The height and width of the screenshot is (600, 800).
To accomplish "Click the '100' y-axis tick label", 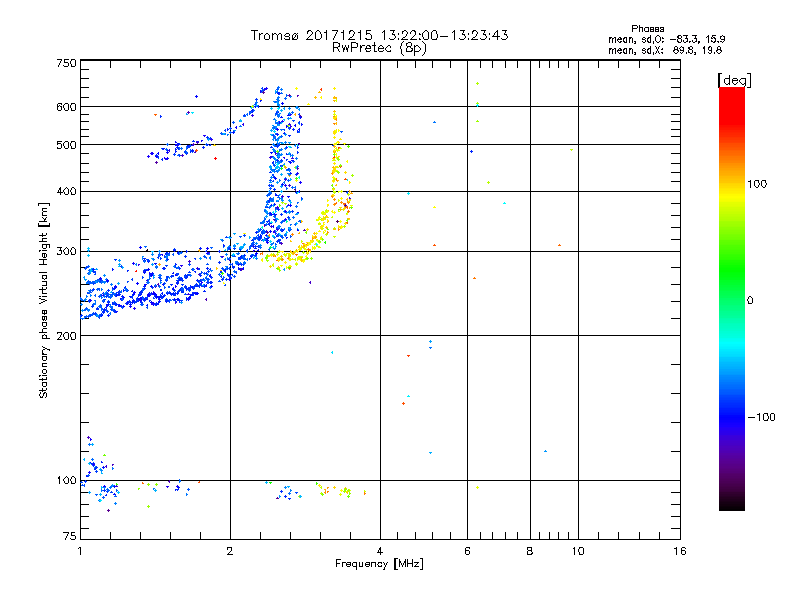I will pyautogui.click(x=66, y=481).
